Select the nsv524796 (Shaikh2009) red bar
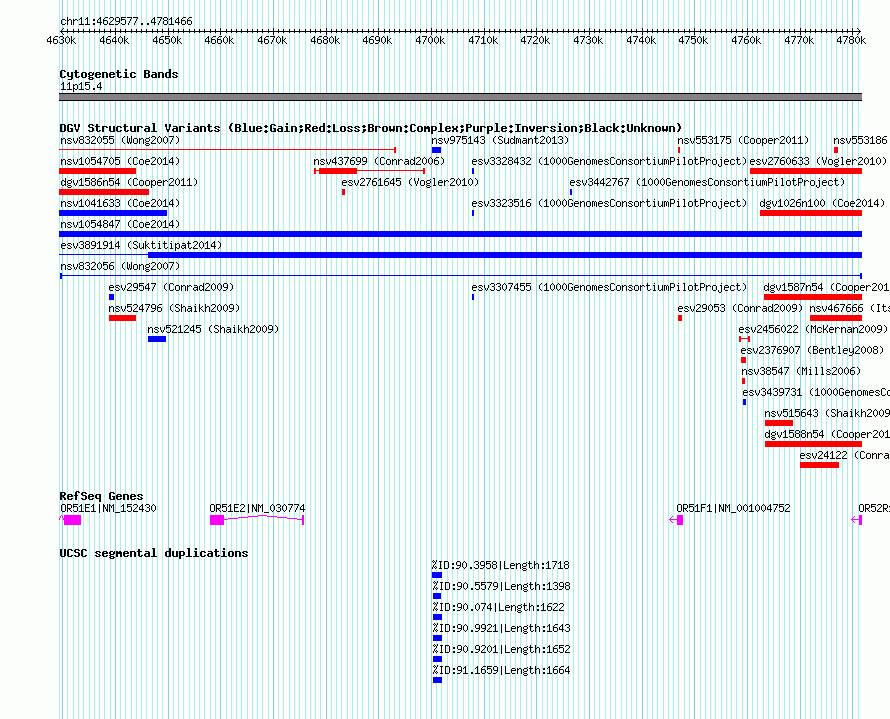890x719 pixels. (123, 318)
